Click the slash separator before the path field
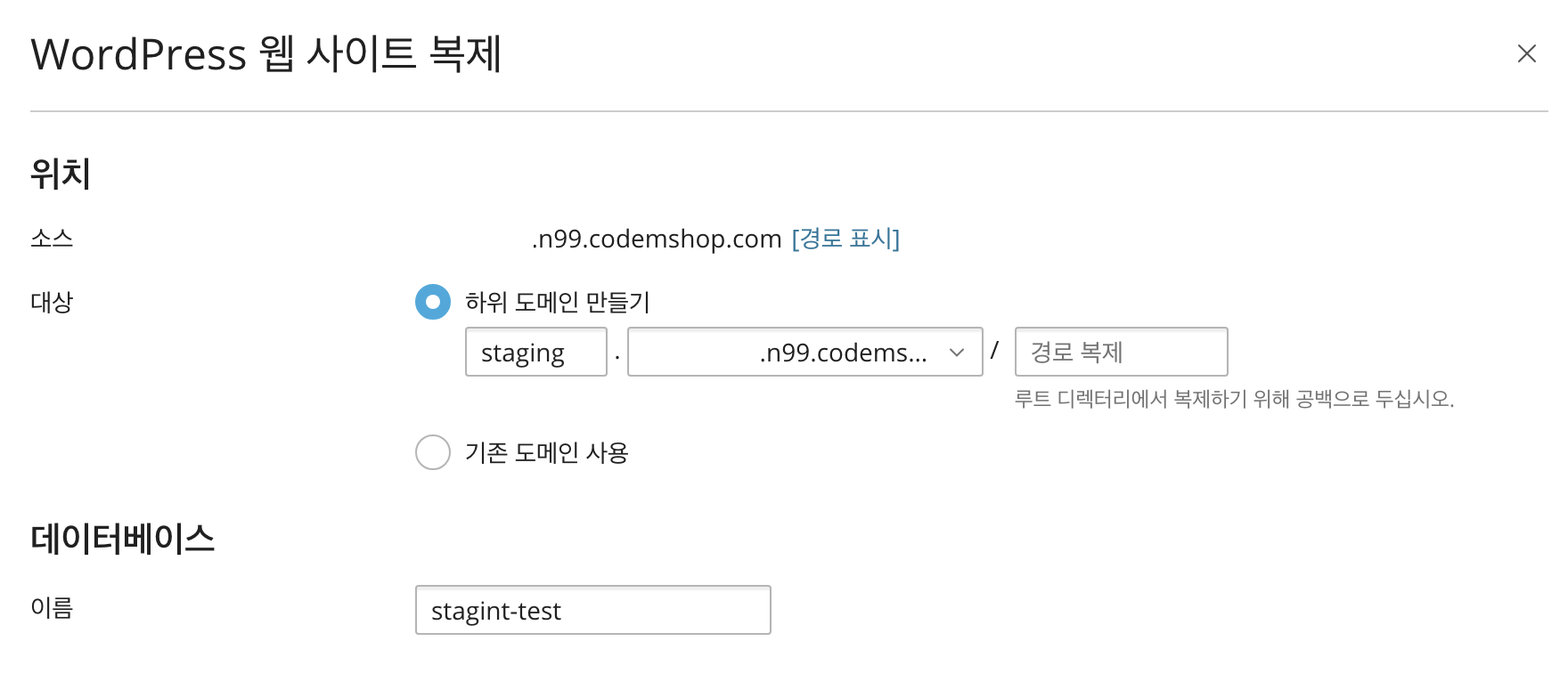The height and width of the screenshot is (698, 1568). pos(994,351)
